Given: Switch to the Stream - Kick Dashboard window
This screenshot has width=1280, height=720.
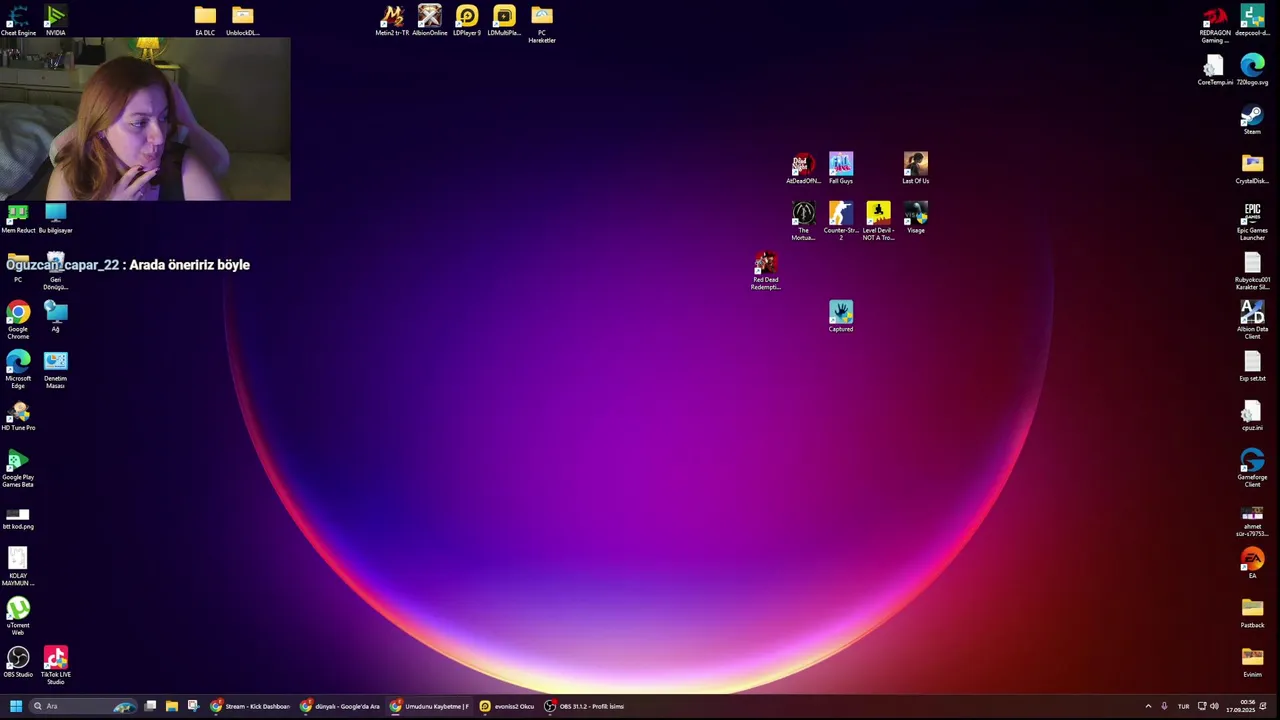Looking at the screenshot, I should coord(250,706).
